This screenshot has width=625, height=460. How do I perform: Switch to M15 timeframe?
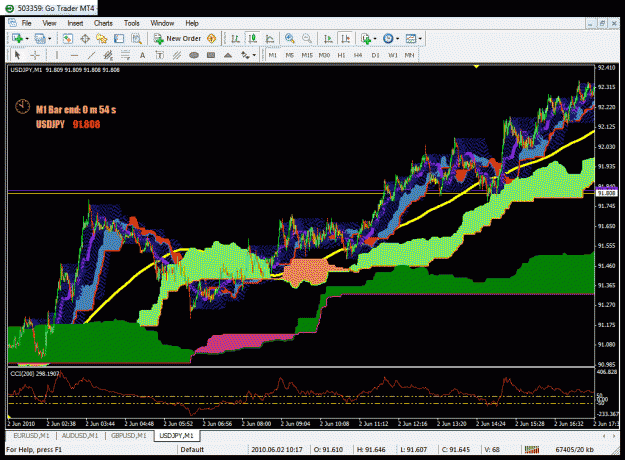[307, 55]
